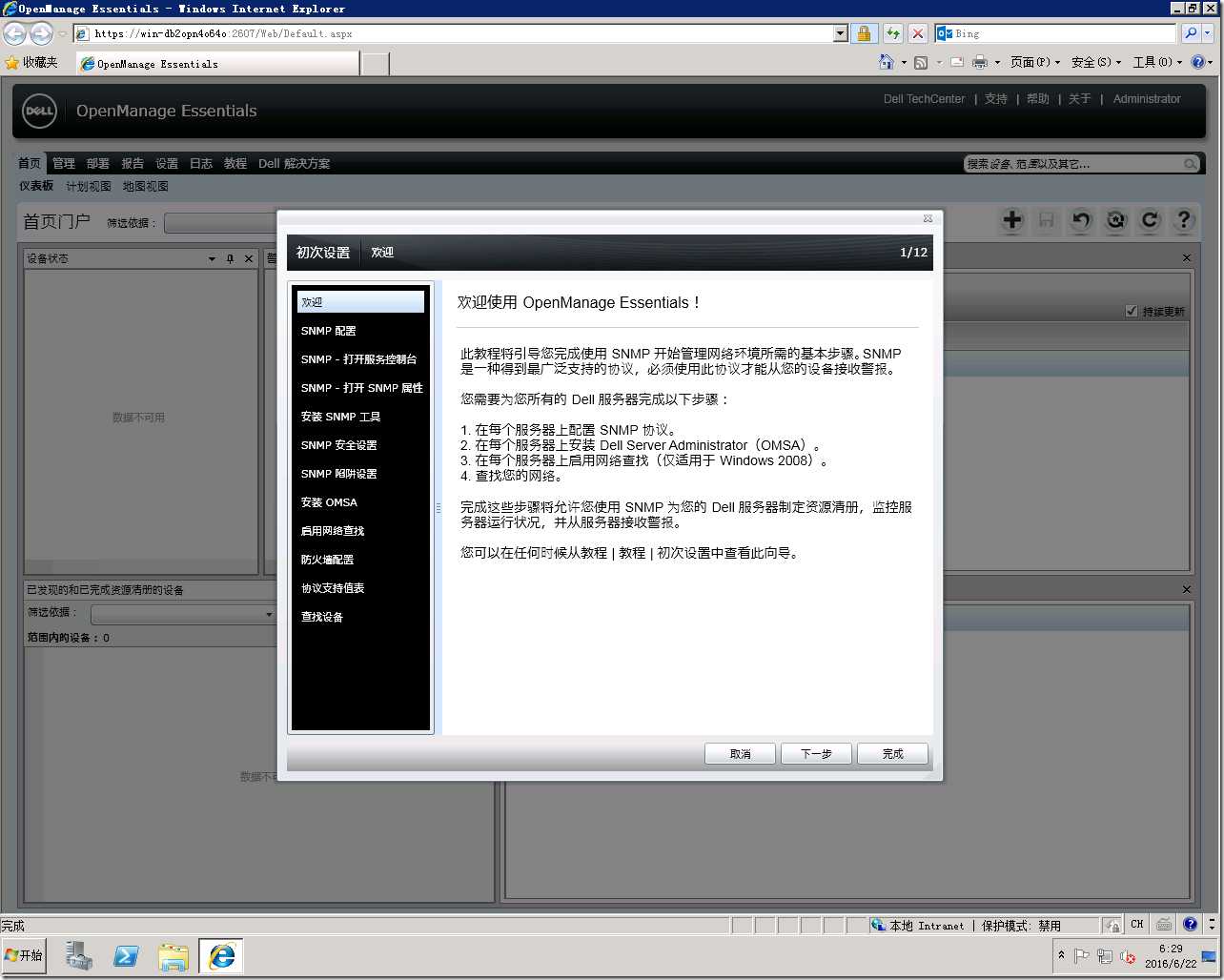
Task: Click the magnifier search button beside Bing box
Action: click(1190, 33)
